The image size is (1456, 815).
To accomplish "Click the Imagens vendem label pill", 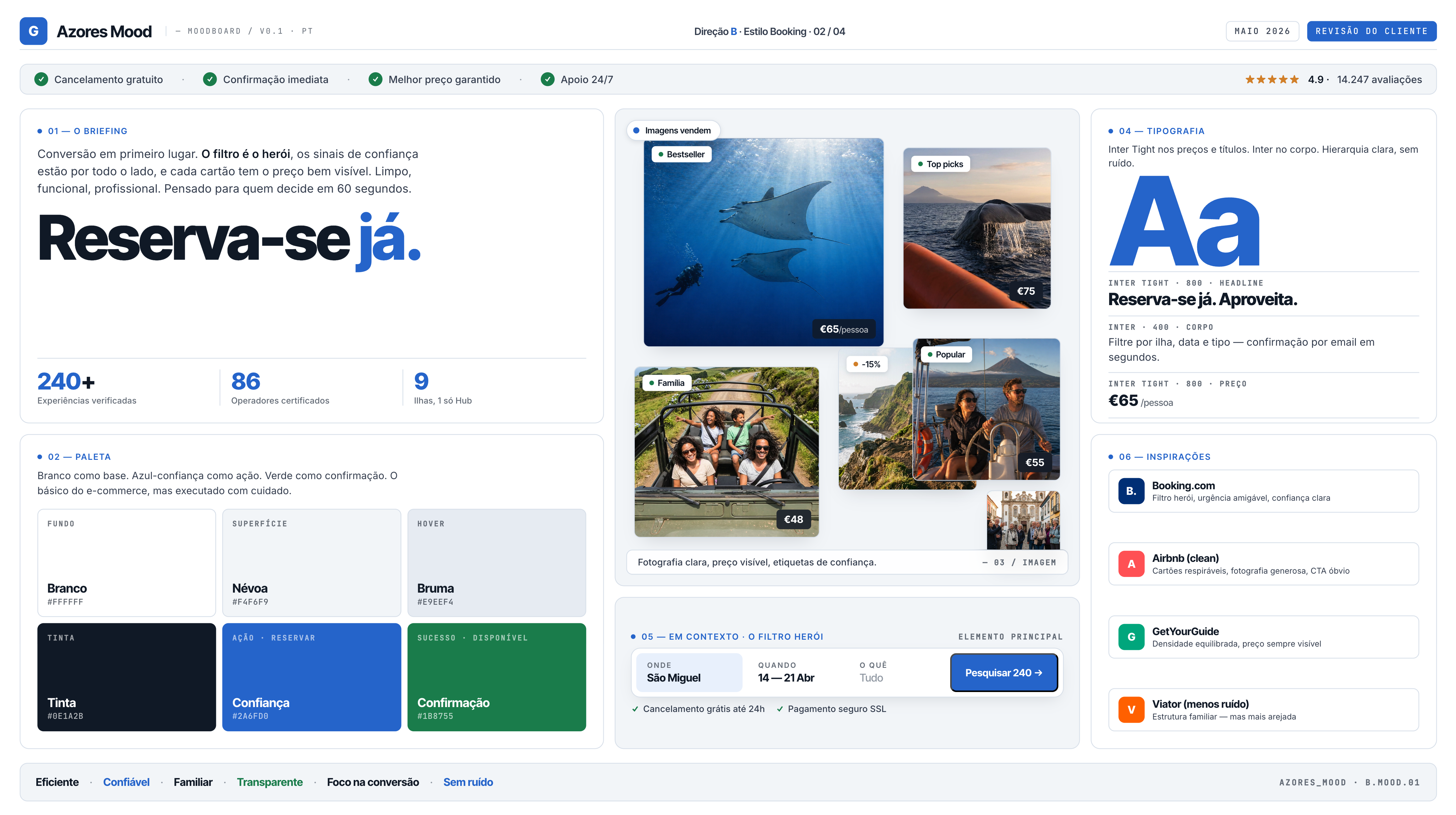I will [x=673, y=130].
